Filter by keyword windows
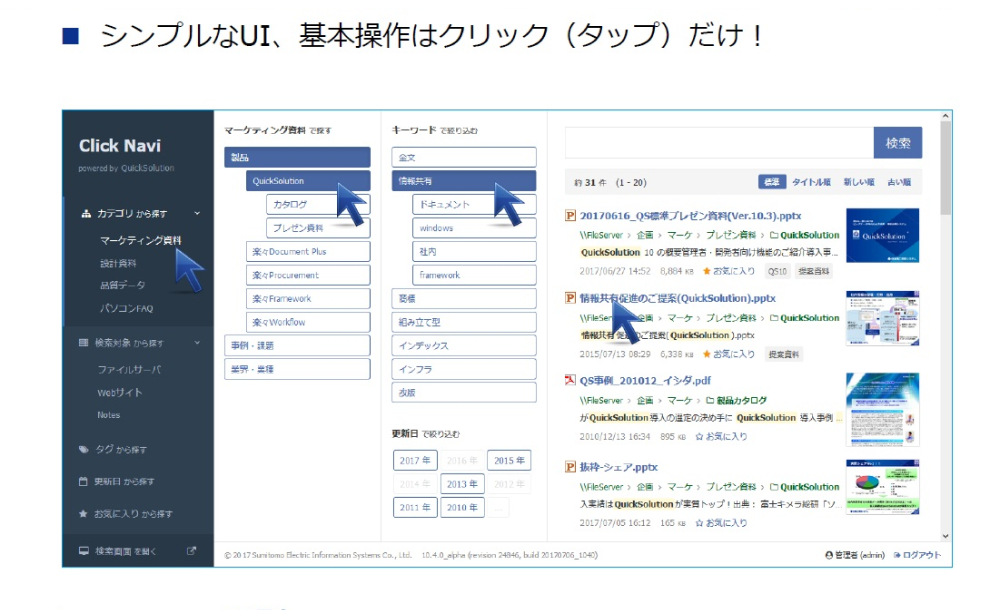The width and height of the screenshot is (1000, 610). 474,228
